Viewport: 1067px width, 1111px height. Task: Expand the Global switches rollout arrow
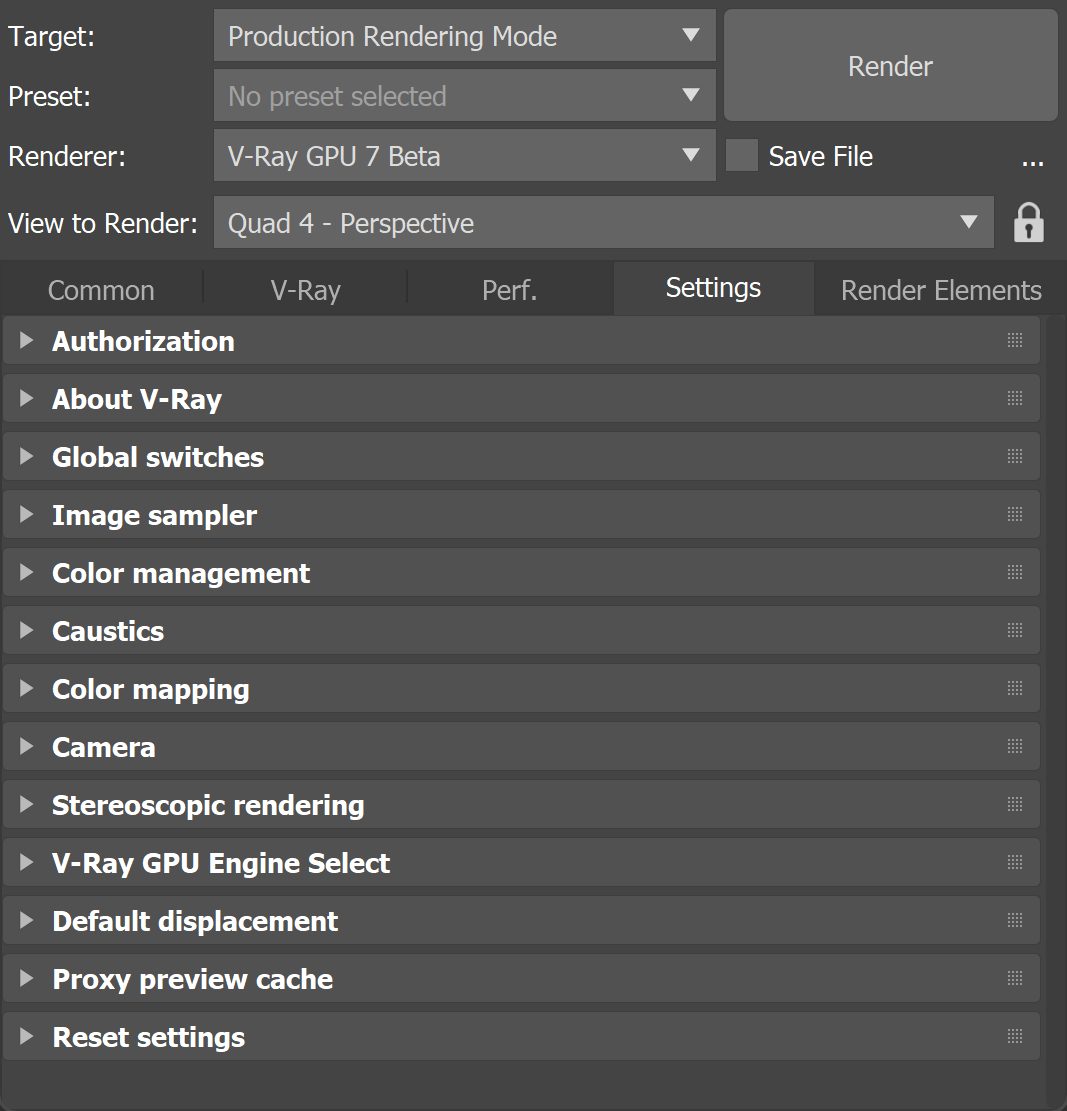[26, 457]
